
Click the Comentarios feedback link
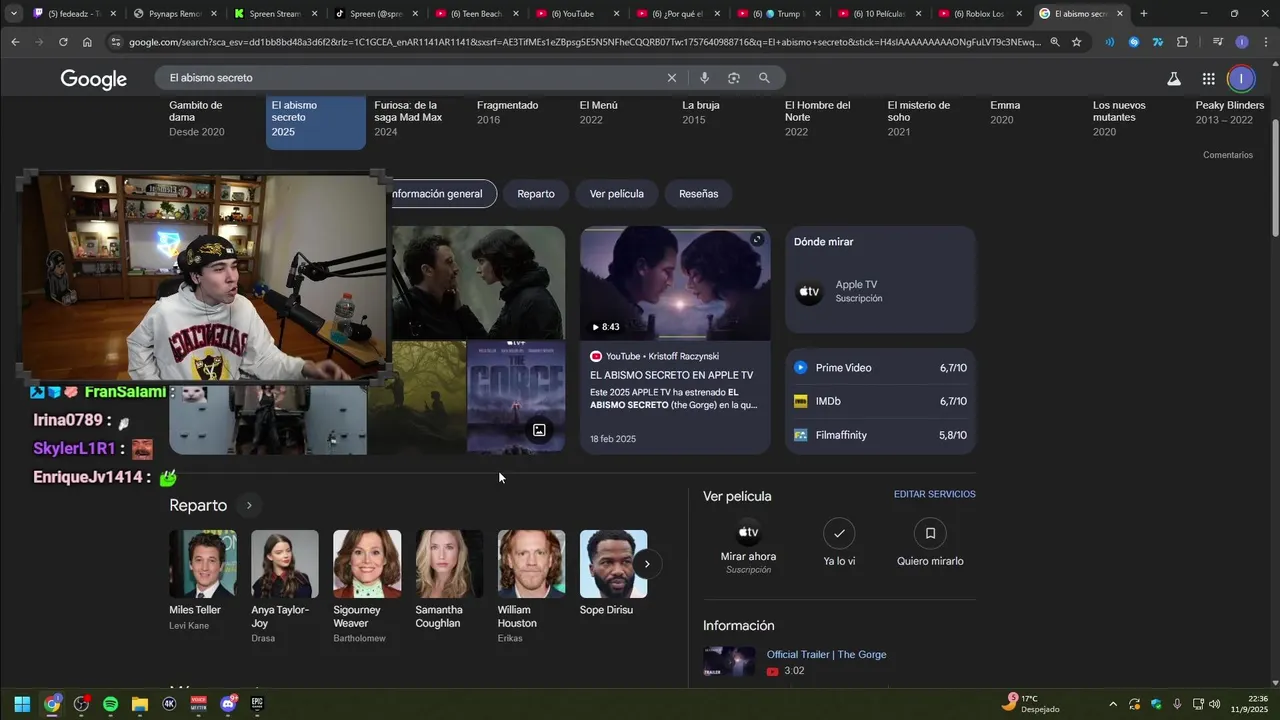pyautogui.click(x=1227, y=155)
